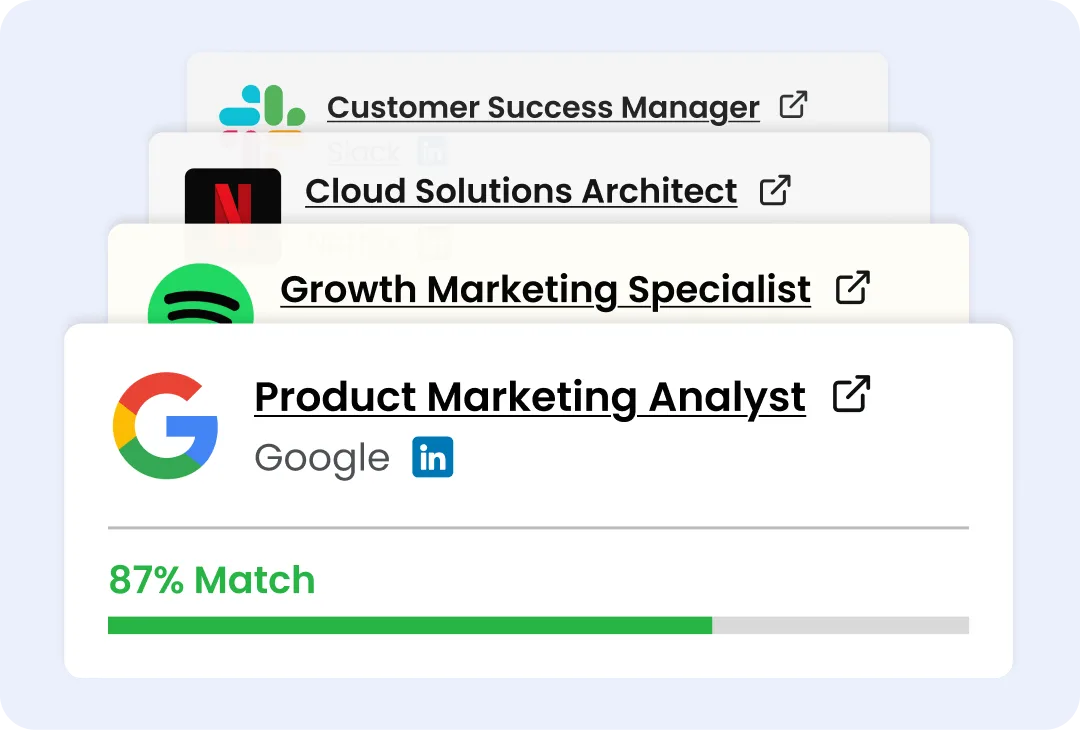
Task: Click the green match progress bar
Action: (x=409, y=625)
